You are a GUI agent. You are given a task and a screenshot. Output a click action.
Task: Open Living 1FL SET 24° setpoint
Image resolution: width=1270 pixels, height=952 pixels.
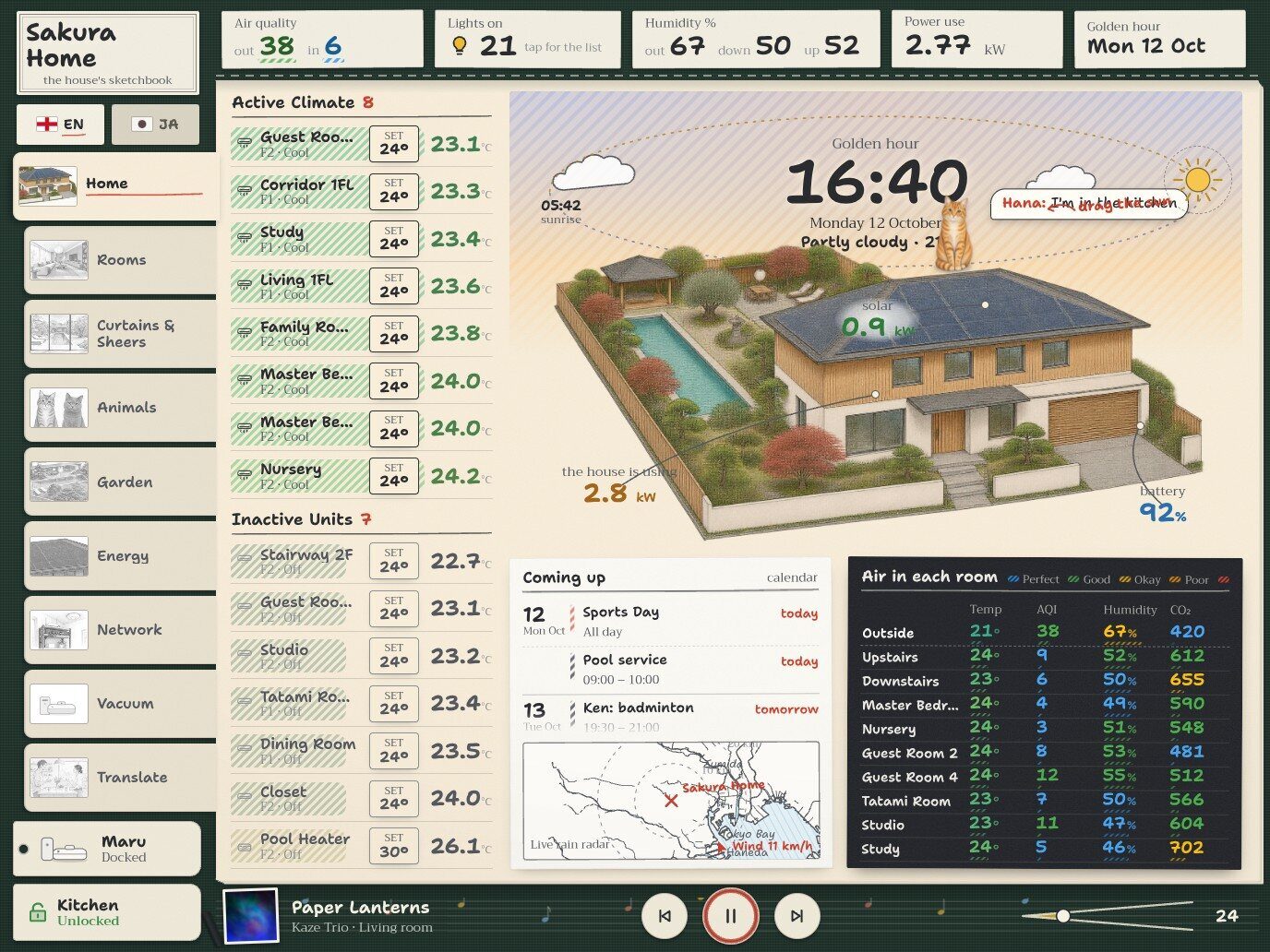click(394, 287)
